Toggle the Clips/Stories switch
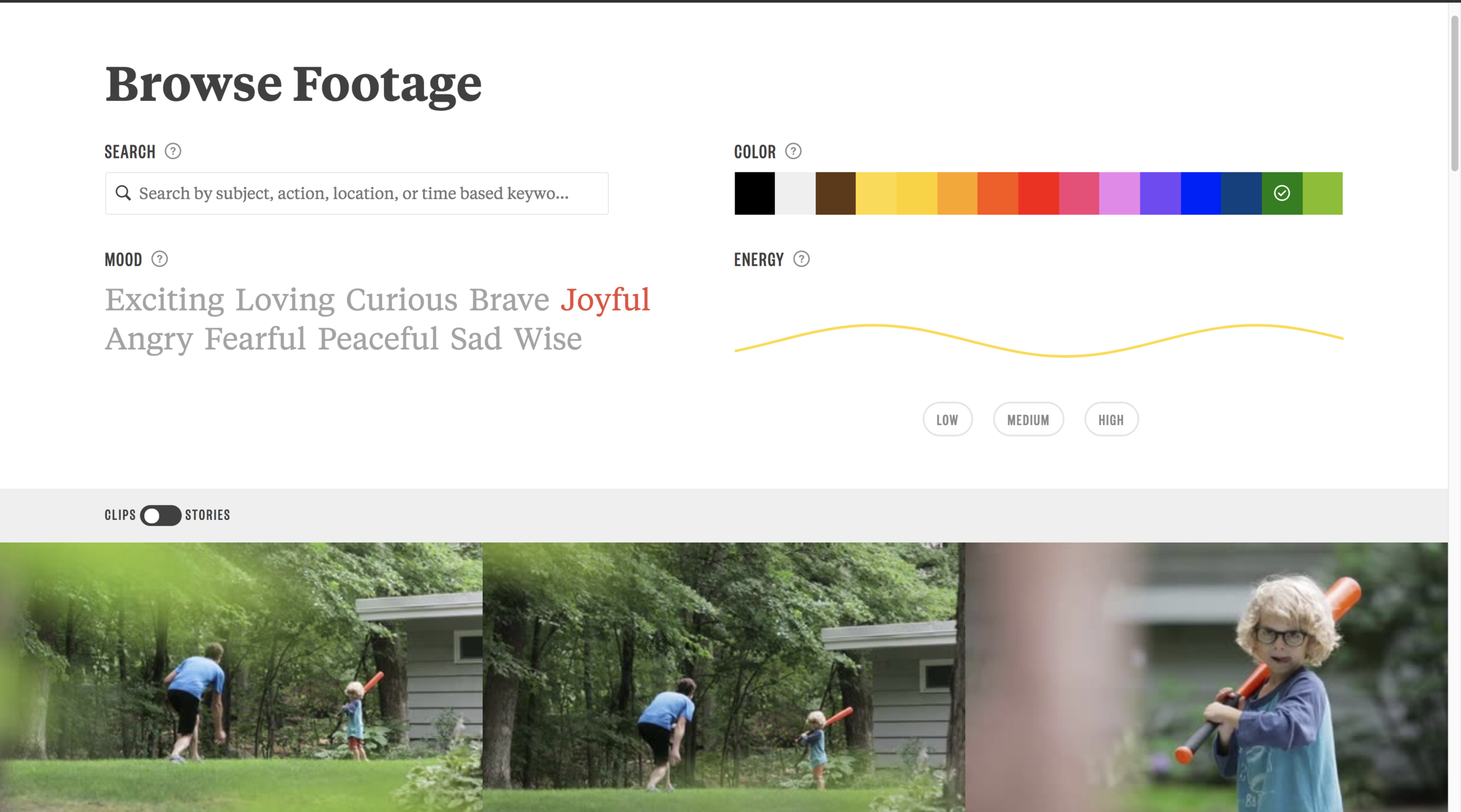The image size is (1461, 812). click(x=160, y=515)
